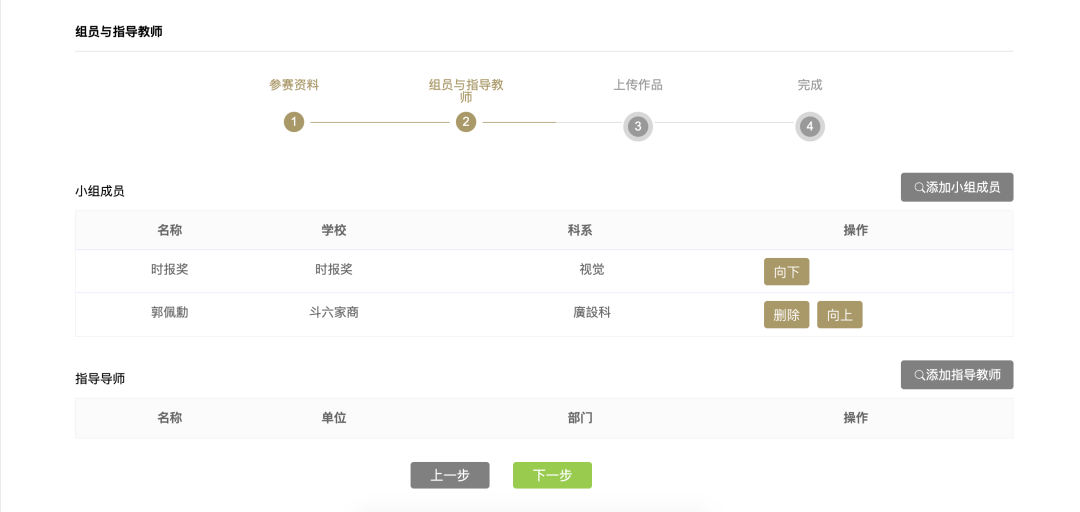Viewport: 1080px width, 512px height.
Task: Click 名称 header in 指导导师 table
Action: click(169, 418)
